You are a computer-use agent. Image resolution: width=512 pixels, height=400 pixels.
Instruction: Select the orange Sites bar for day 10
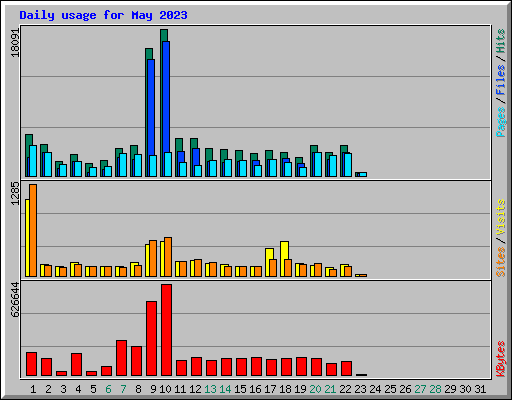tap(168, 257)
